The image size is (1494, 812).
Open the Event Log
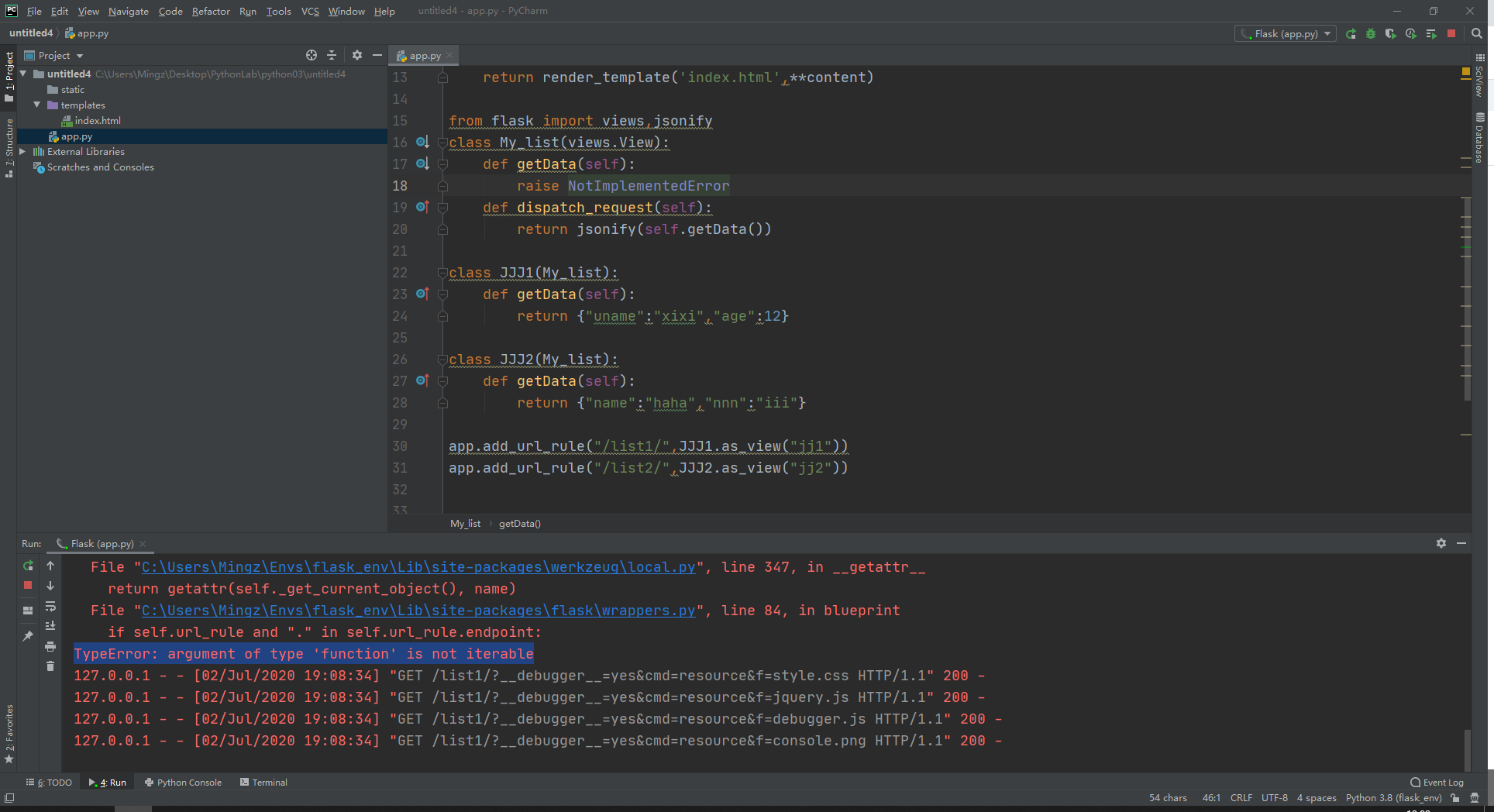point(1437,783)
